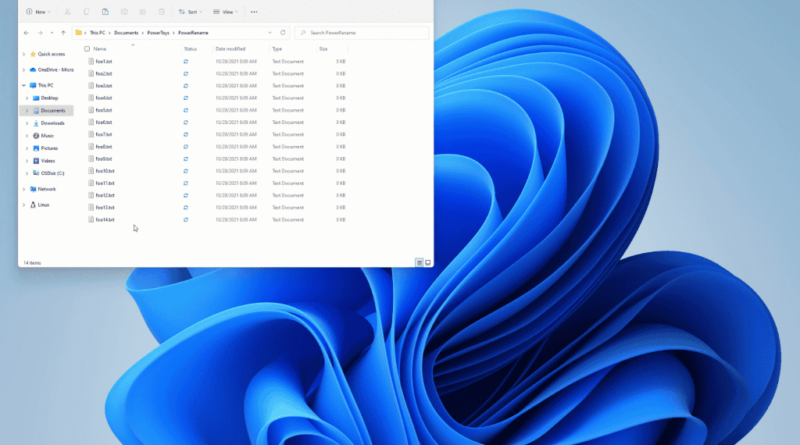This screenshot has height=445, width=800.
Task: Open the Sort dropdown menu
Action: (190, 12)
